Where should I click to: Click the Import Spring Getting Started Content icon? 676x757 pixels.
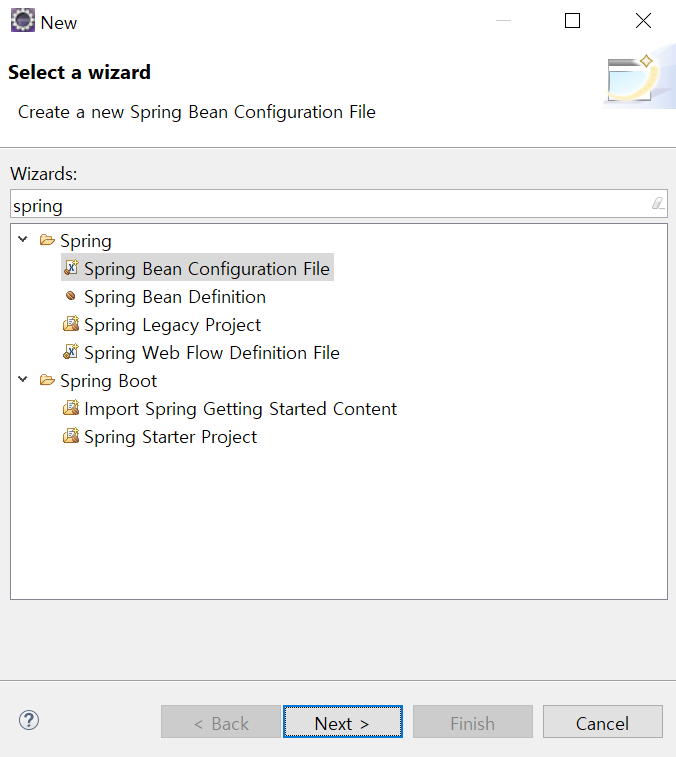click(71, 407)
